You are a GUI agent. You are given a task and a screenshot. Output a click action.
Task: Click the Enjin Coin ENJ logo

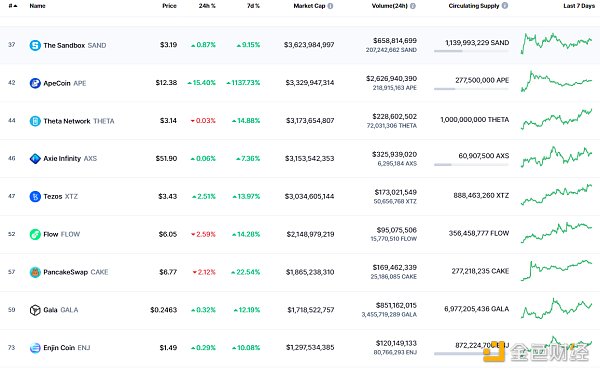point(35,348)
